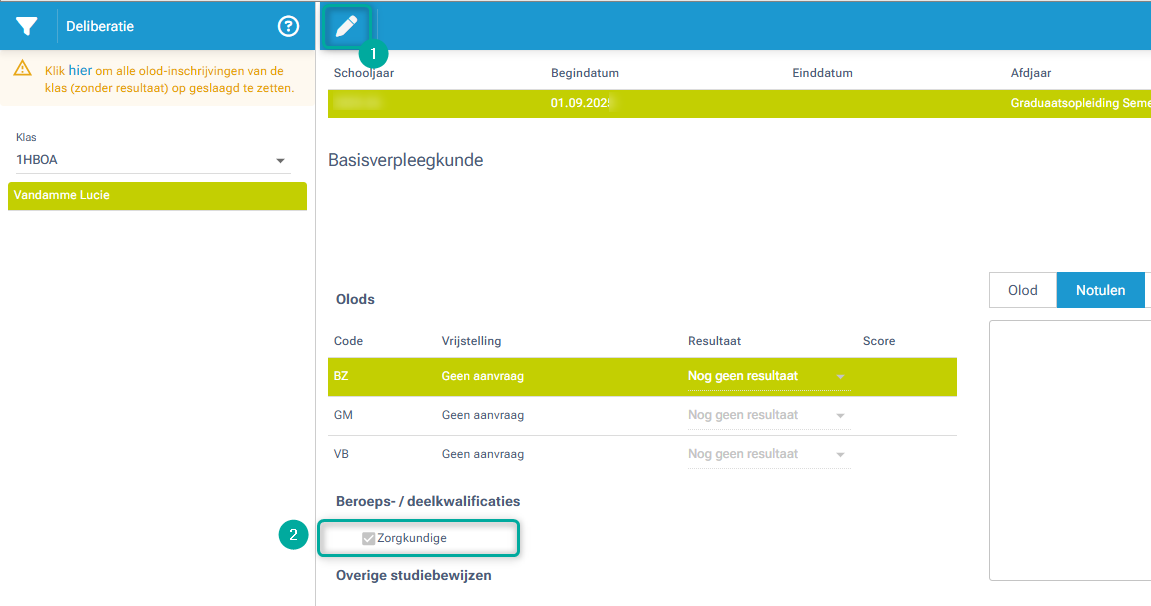Viewport: 1151px width, 606px height.
Task: Select student Vandamme Lucie
Action: tap(157, 196)
